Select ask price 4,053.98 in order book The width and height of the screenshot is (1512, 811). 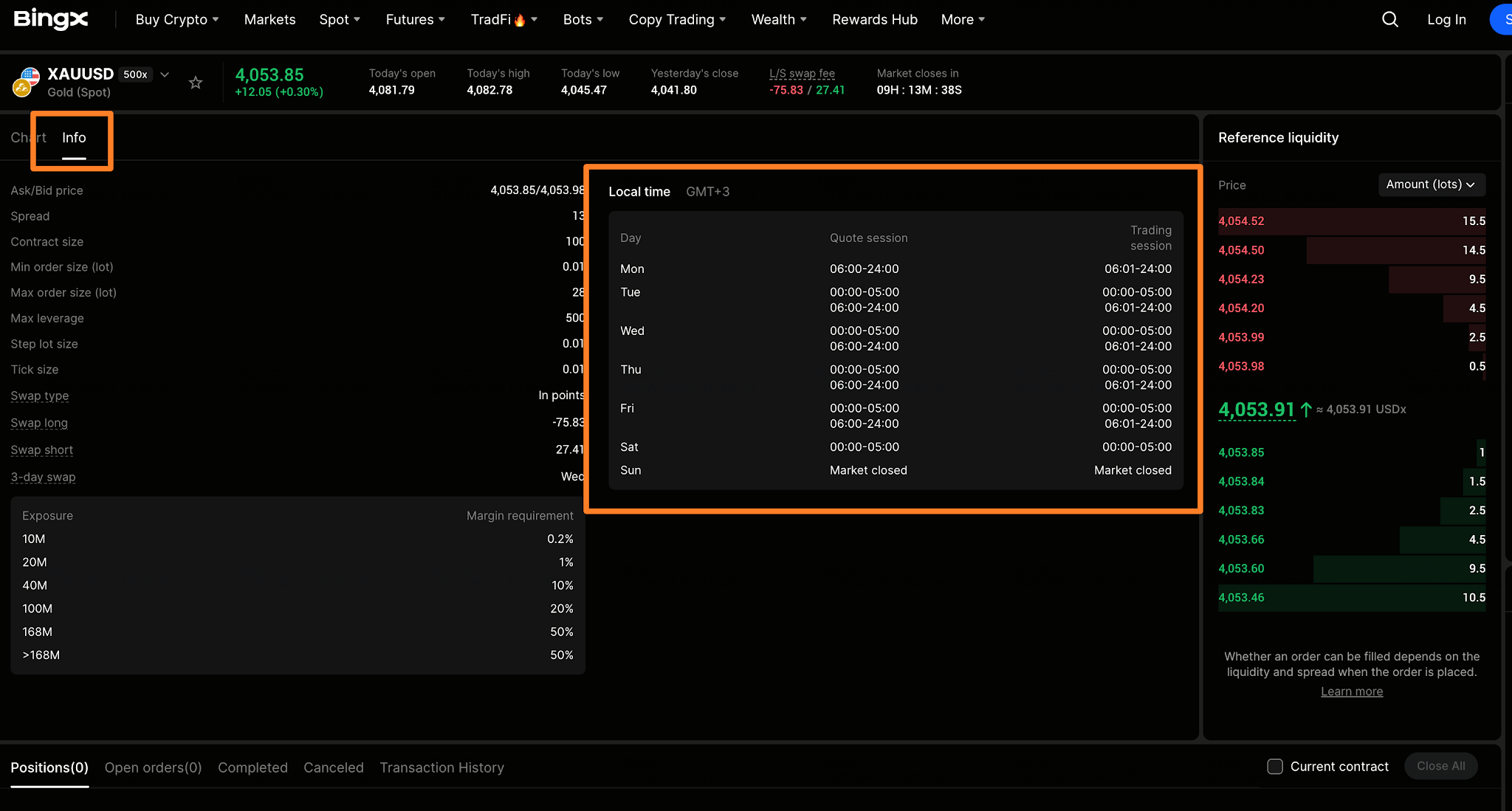(x=1242, y=366)
